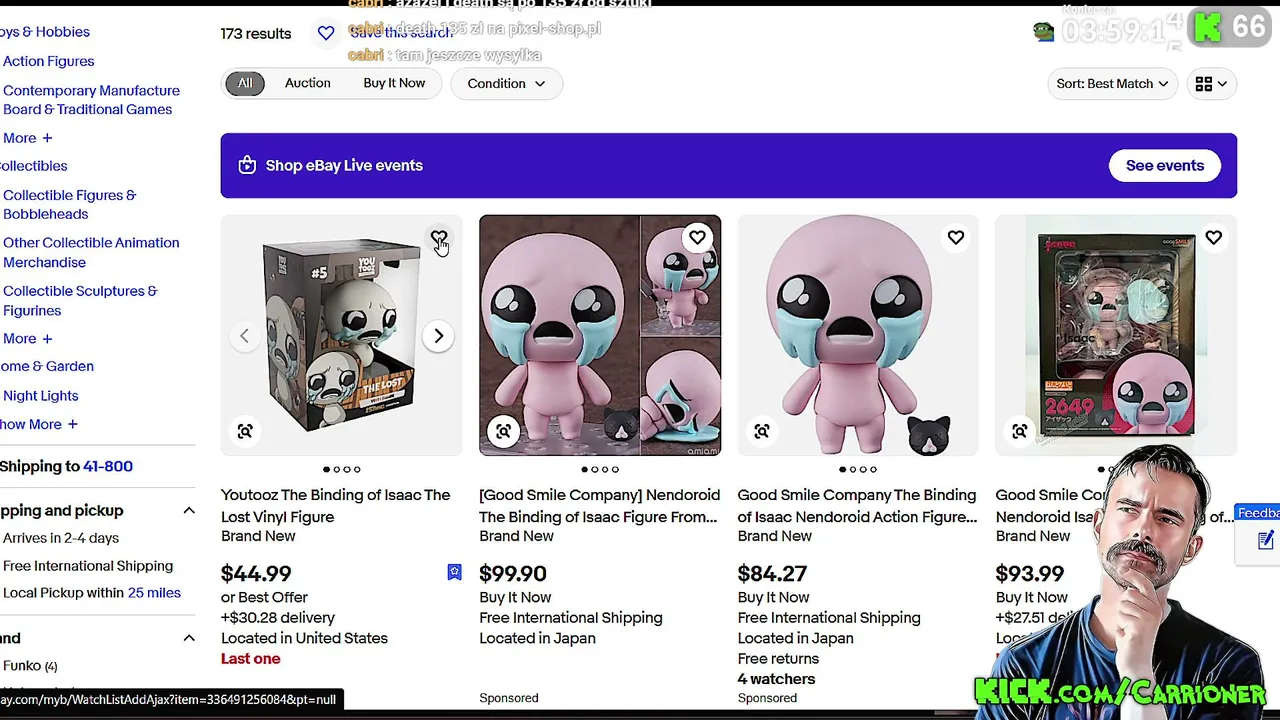
Task: Open the Condition filter dropdown
Action: (506, 84)
